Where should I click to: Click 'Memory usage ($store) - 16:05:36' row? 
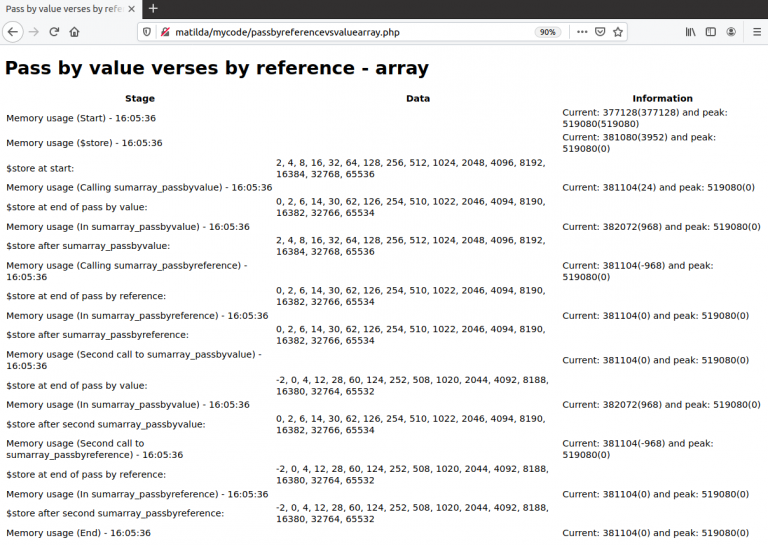[84, 143]
